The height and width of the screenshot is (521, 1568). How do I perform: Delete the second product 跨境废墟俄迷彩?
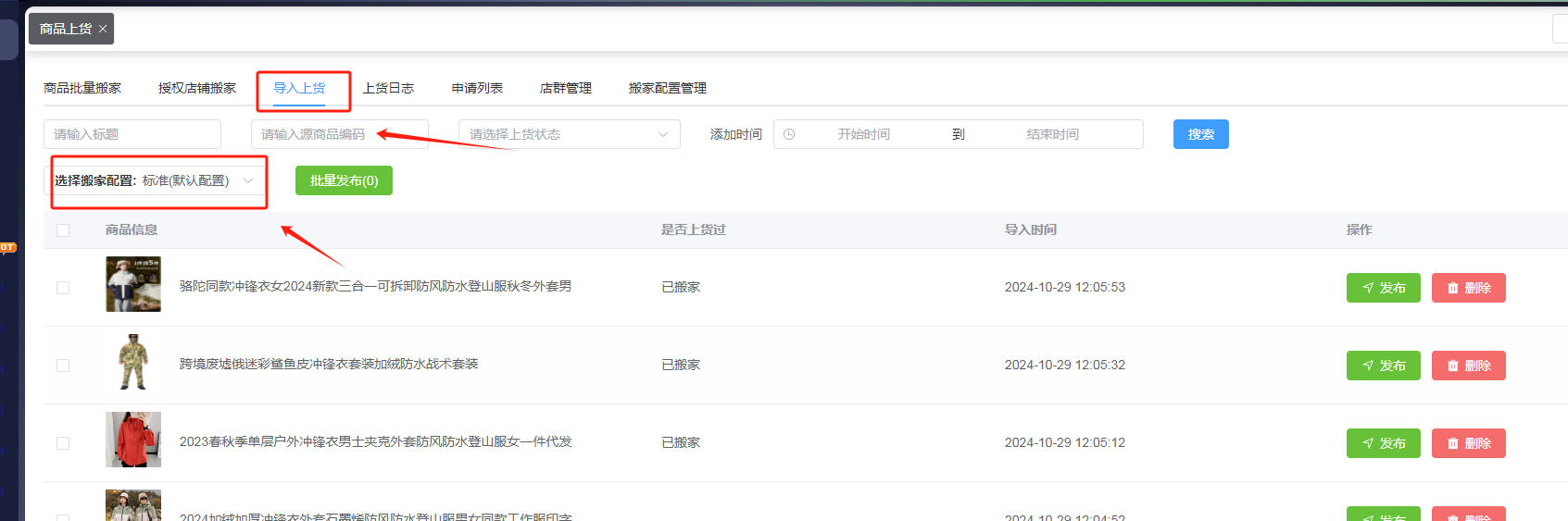1468,366
